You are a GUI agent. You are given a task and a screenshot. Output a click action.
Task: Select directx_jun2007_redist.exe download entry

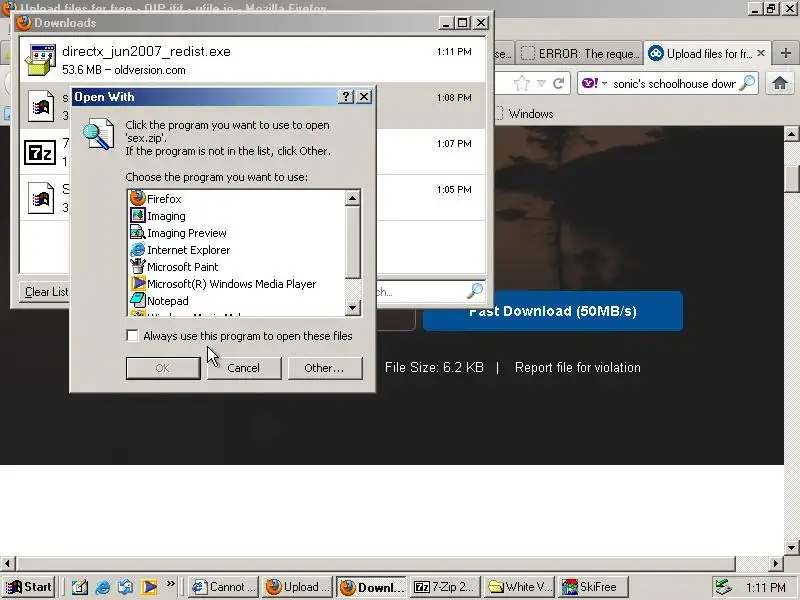[x=253, y=60]
